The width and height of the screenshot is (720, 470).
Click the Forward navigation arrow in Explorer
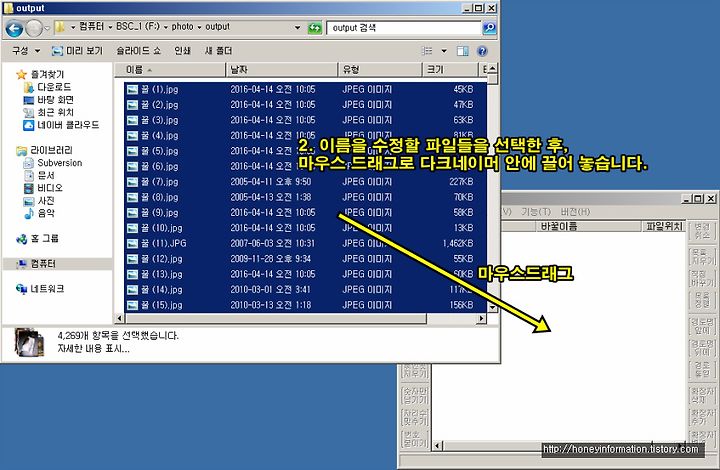coord(34,28)
